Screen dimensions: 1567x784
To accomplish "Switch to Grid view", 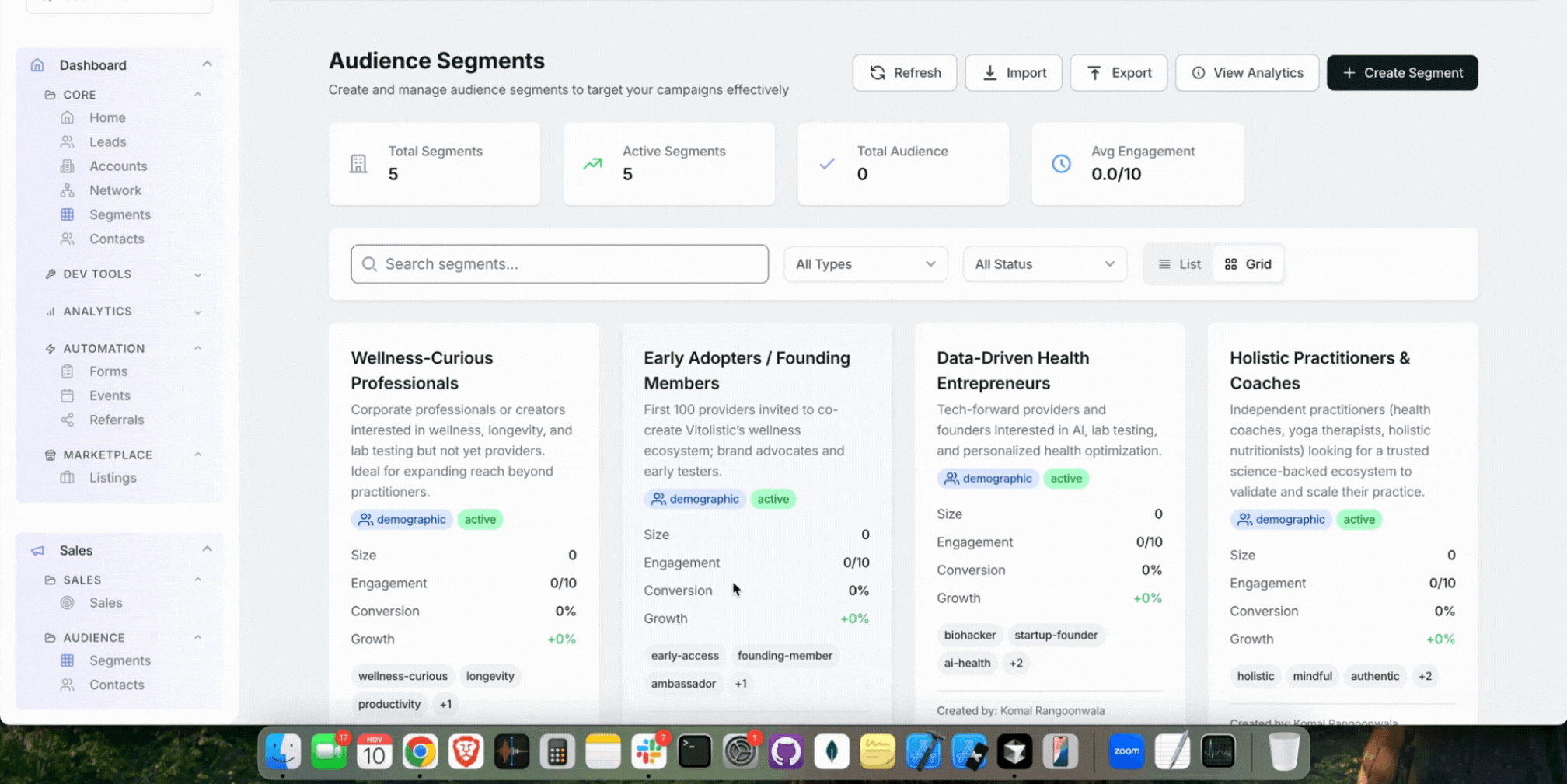I will 1248,263.
